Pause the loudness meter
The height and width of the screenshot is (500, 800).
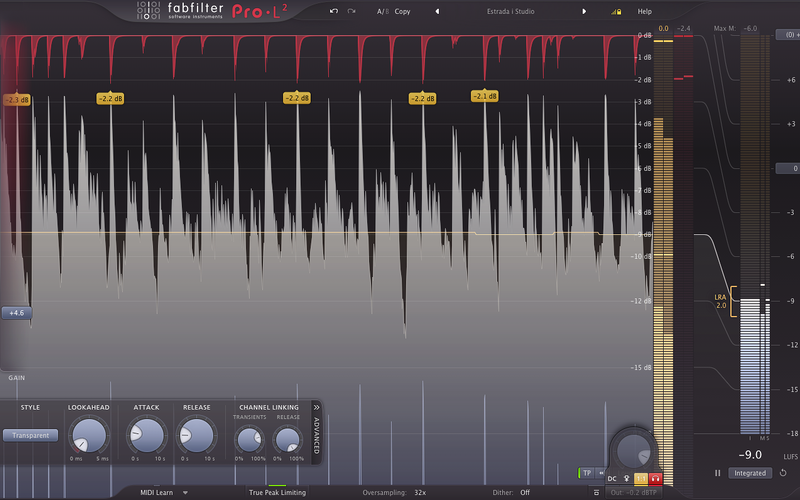[717, 473]
